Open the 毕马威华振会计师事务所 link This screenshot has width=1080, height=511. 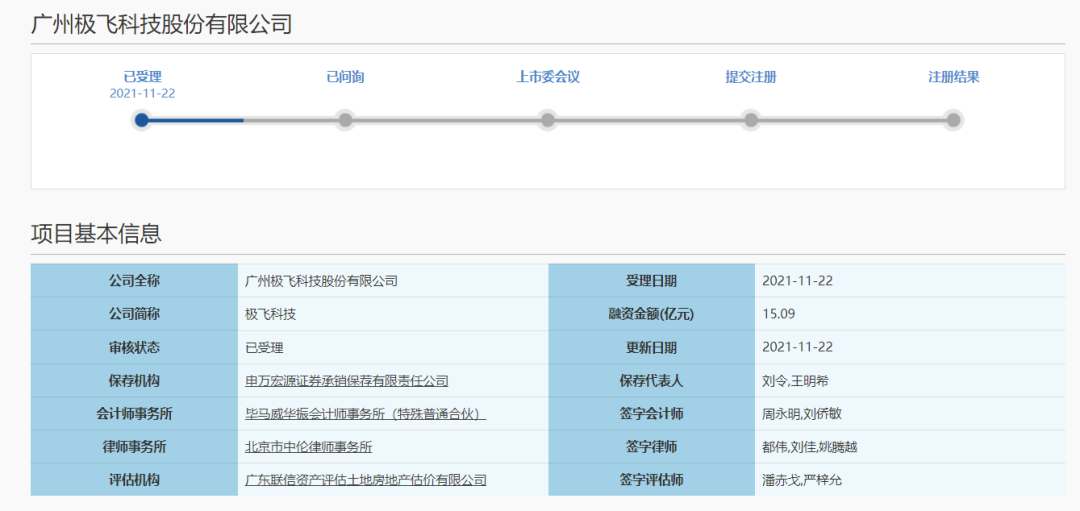click(x=365, y=414)
